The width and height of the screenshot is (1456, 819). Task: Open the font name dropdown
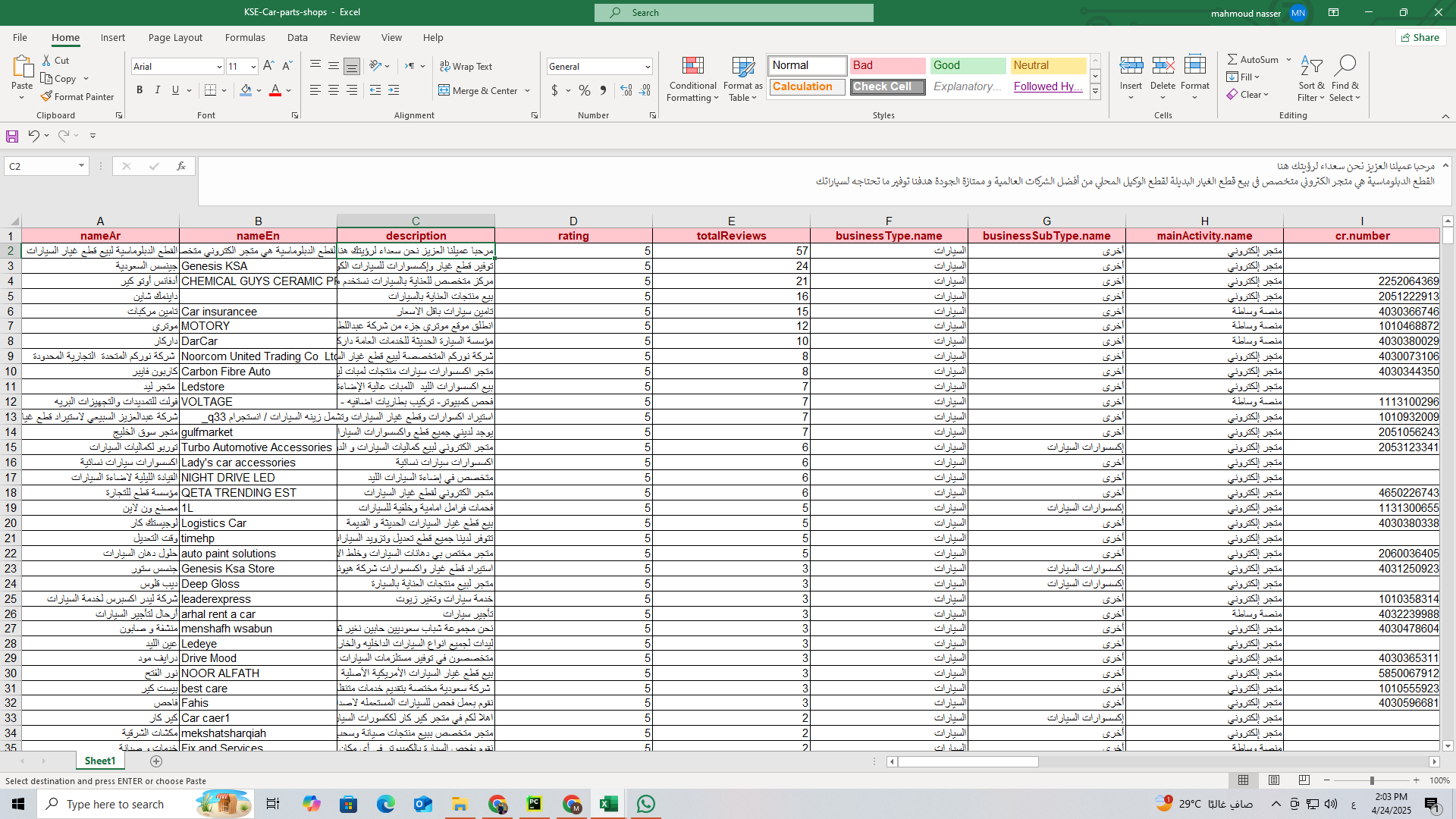(219, 67)
